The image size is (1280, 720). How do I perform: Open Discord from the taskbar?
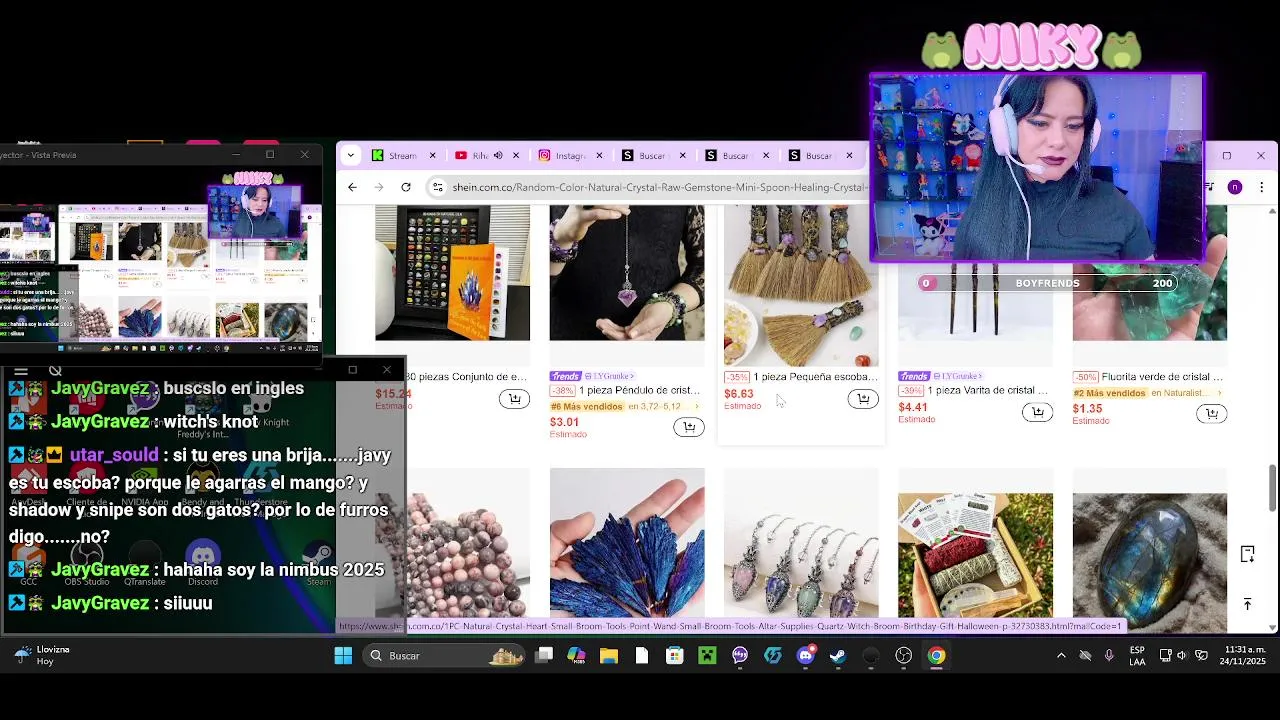pyautogui.click(x=806, y=656)
